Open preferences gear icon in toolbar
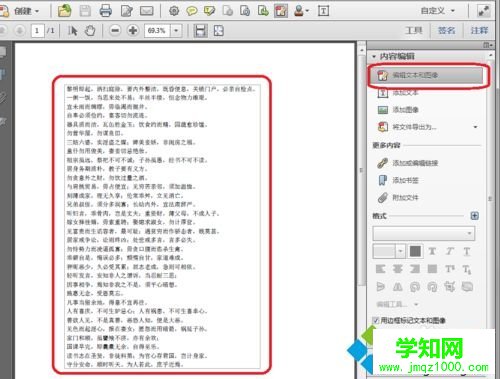 tap(174, 11)
